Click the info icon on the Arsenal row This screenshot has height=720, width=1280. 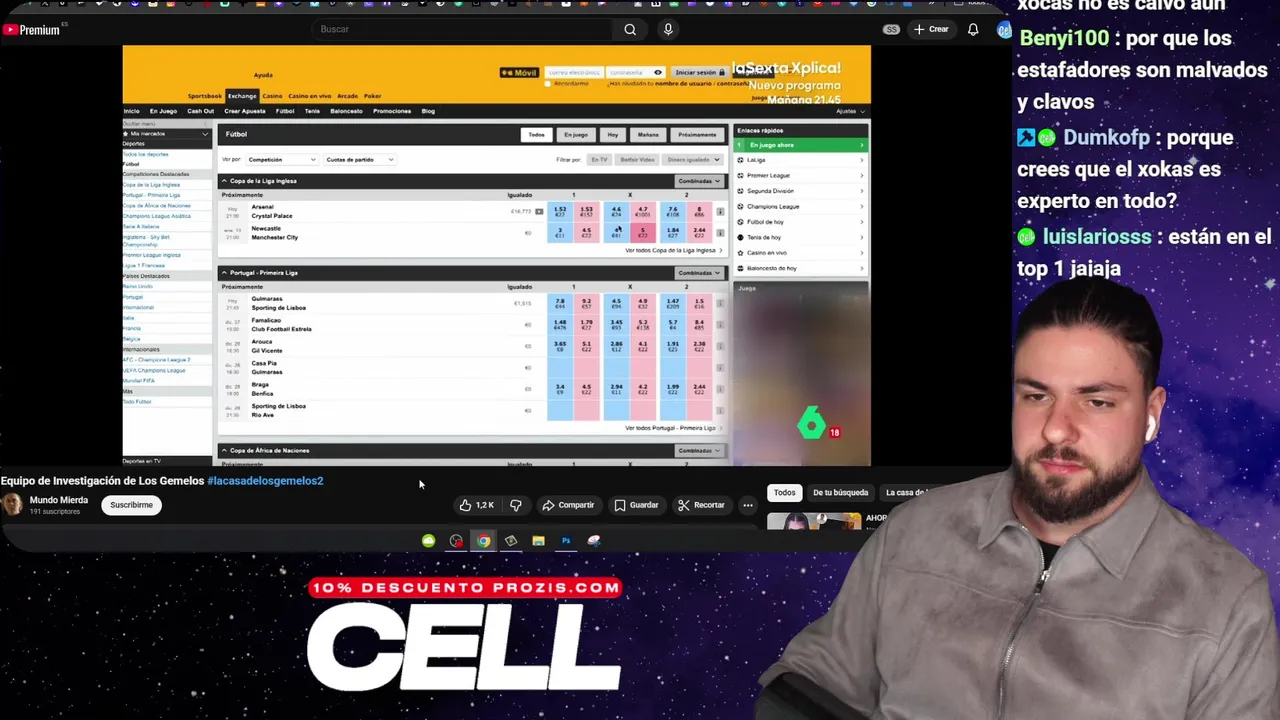pos(720,212)
